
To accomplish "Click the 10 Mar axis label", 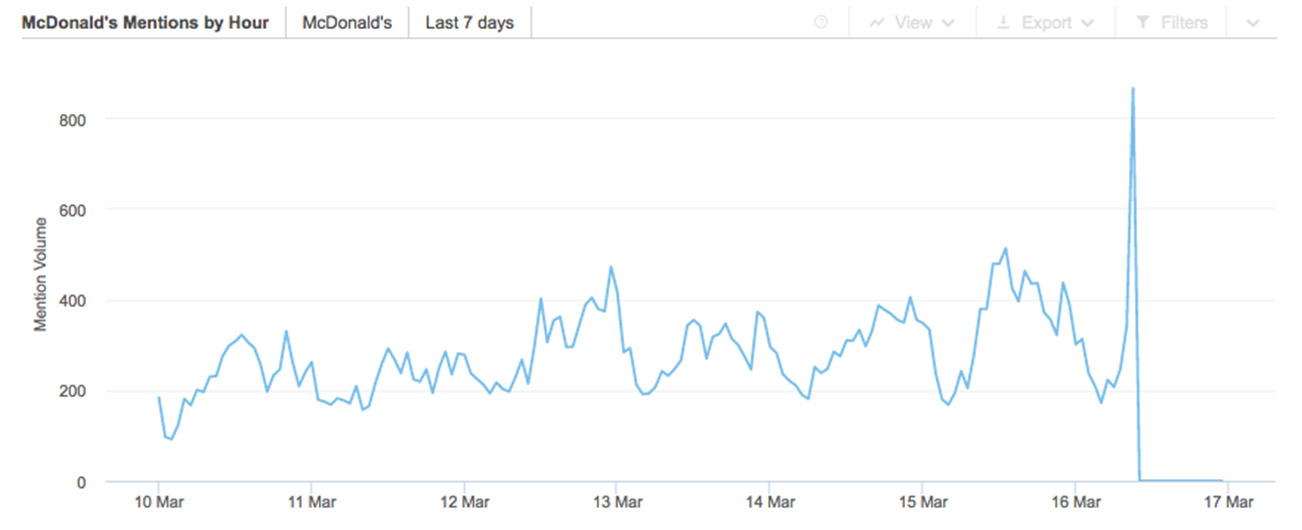I will click(x=158, y=501).
